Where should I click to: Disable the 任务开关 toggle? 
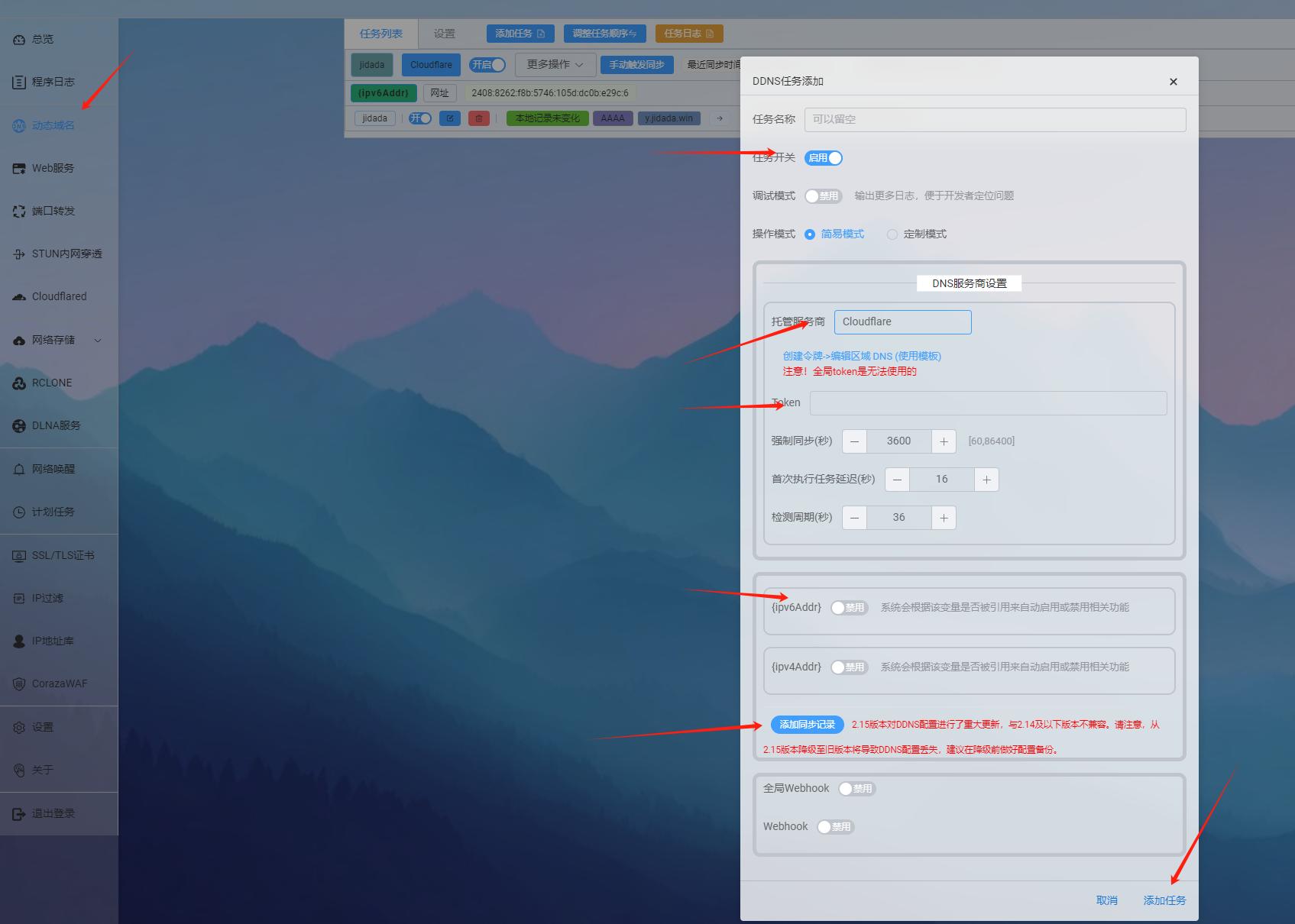pyautogui.click(x=824, y=158)
